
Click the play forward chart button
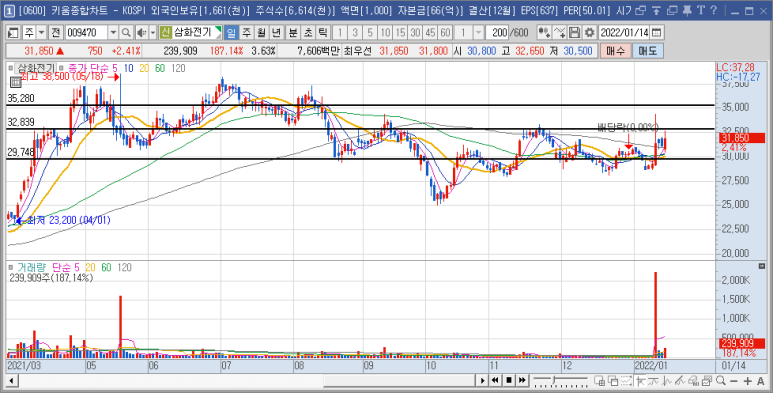[483, 381]
